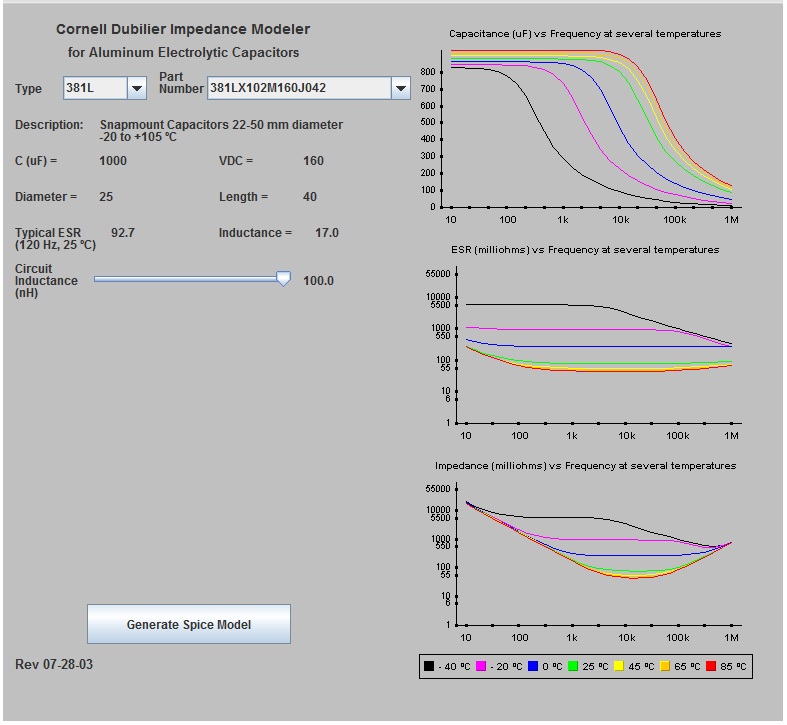The width and height of the screenshot is (787, 725).
Task: Click the Generate Spice Model button
Action: click(189, 624)
